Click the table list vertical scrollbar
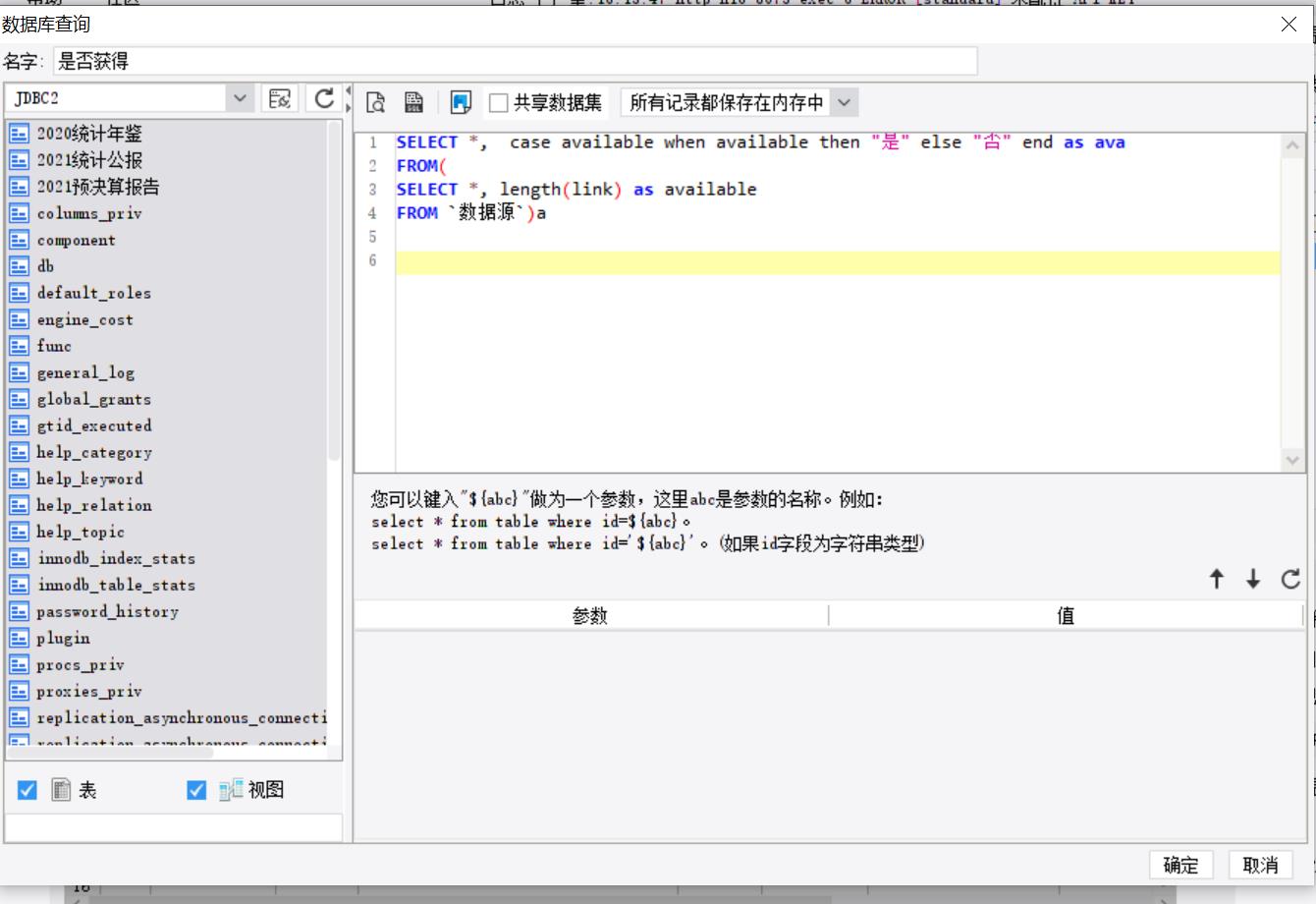The image size is (1316, 904). [334, 290]
